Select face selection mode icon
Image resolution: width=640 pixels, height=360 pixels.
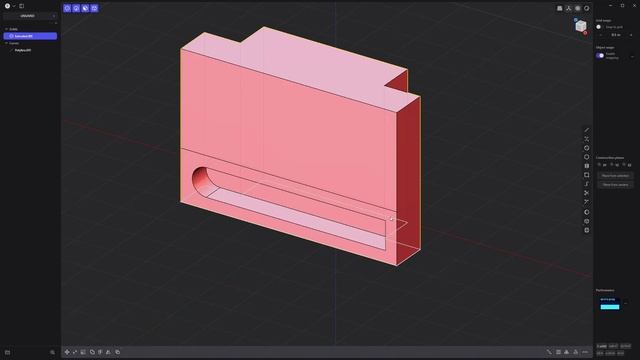(85, 8)
